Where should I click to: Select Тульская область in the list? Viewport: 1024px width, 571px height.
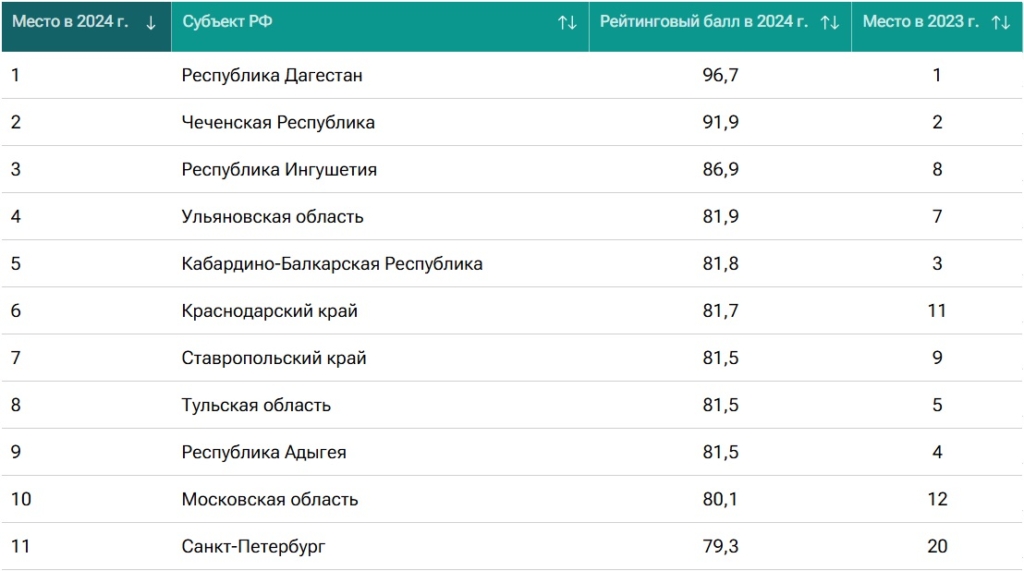coord(256,405)
